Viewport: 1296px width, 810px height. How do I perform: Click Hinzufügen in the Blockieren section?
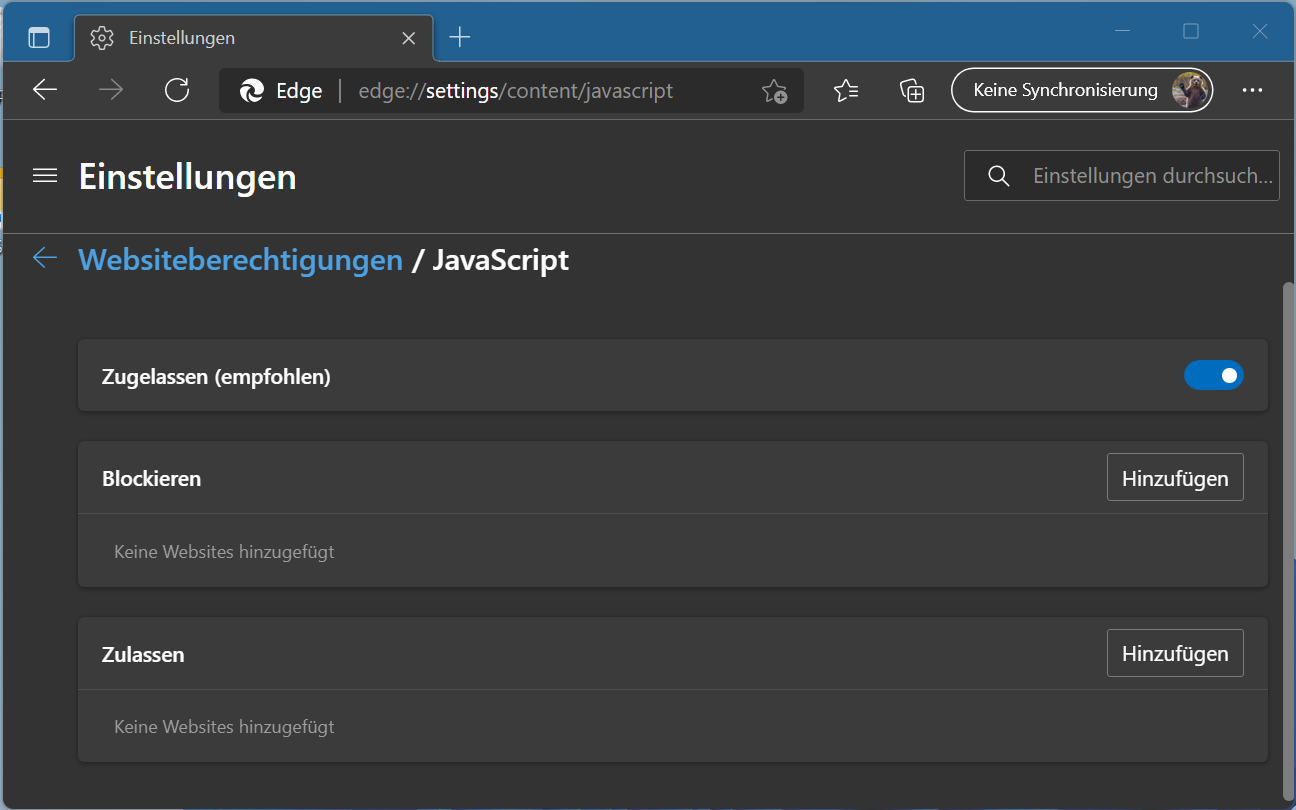1175,477
